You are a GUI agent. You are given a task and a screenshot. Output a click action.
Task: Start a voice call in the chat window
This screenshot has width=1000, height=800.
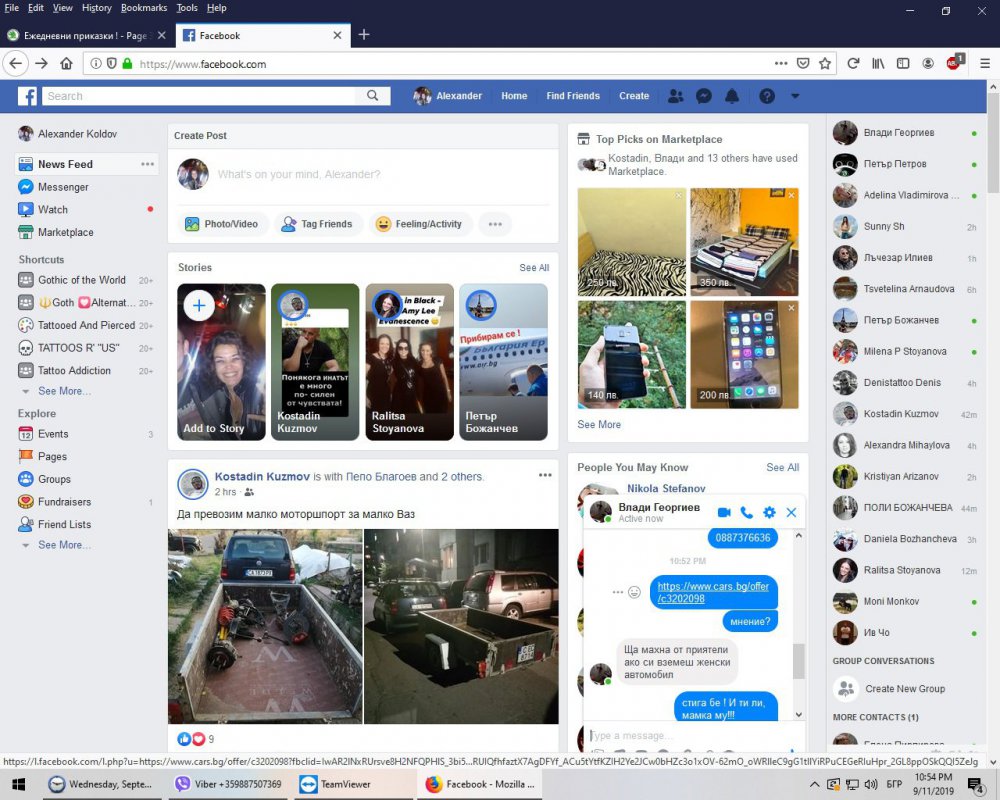tap(747, 512)
